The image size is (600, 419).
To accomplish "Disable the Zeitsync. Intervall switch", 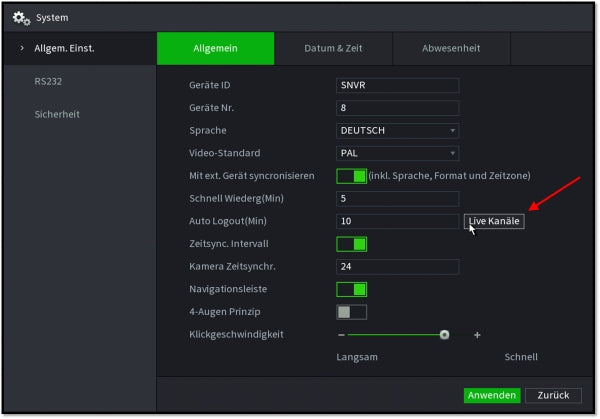I will (351, 243).
